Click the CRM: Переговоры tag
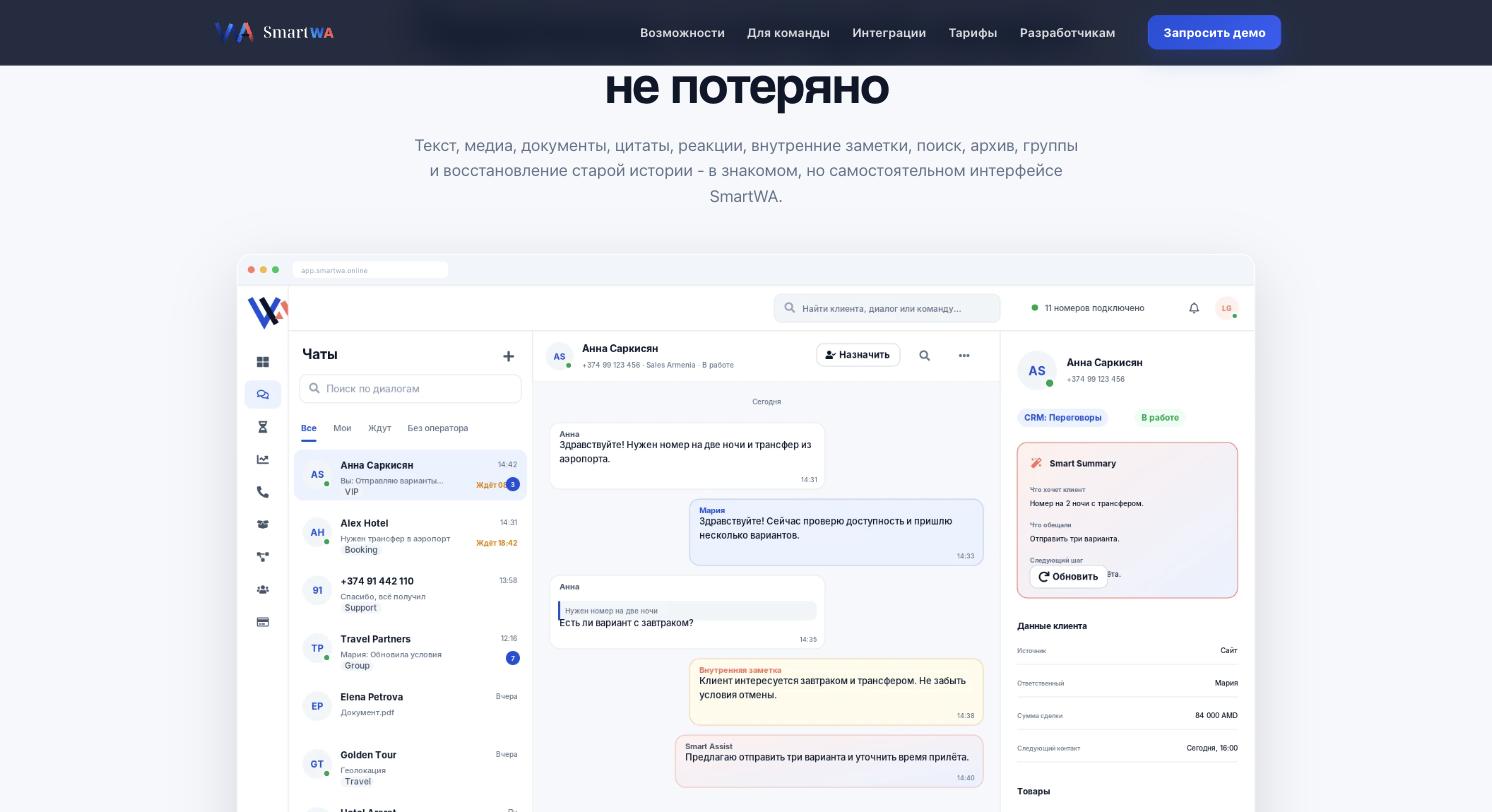This screenshot has width=1492, height=812. tap(1062, 418)
